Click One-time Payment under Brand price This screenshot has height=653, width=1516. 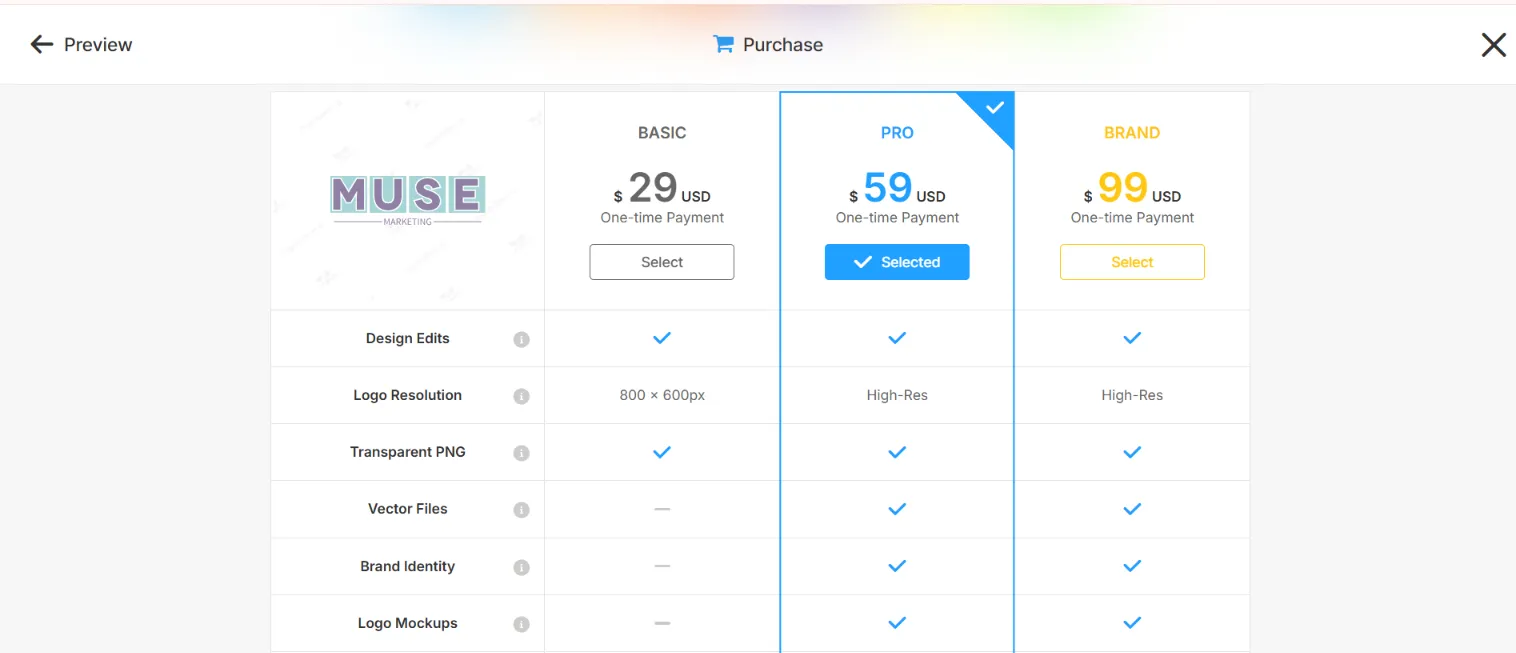click(1132, 217)
